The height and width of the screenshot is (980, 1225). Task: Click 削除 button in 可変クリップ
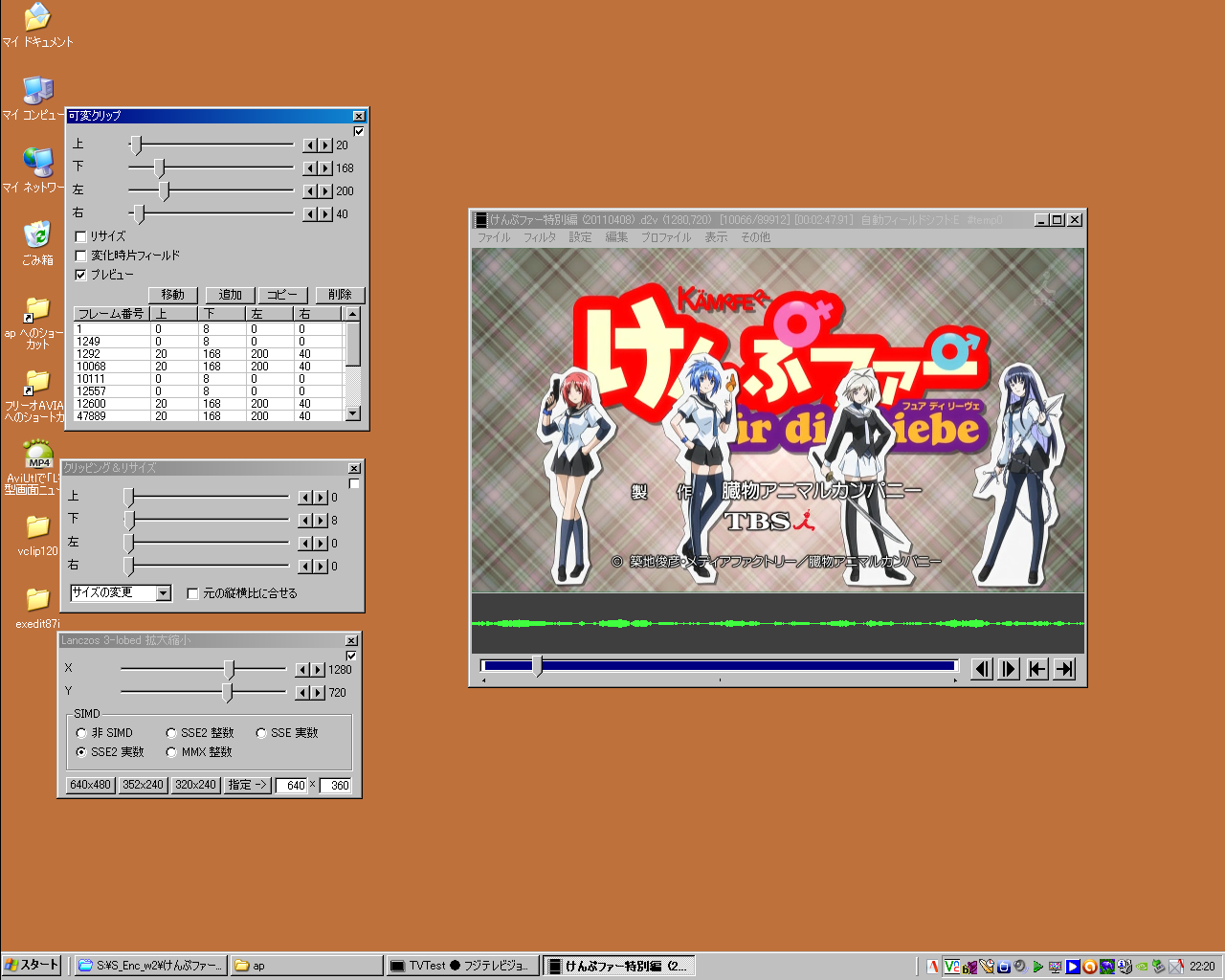(x=340, y=295)
